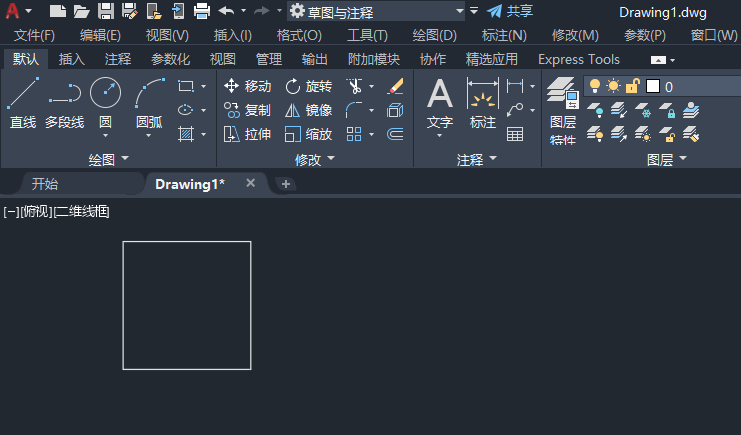741x435 pixels.
Task: Toggle layer 0 lock icon
Action: 632,86
